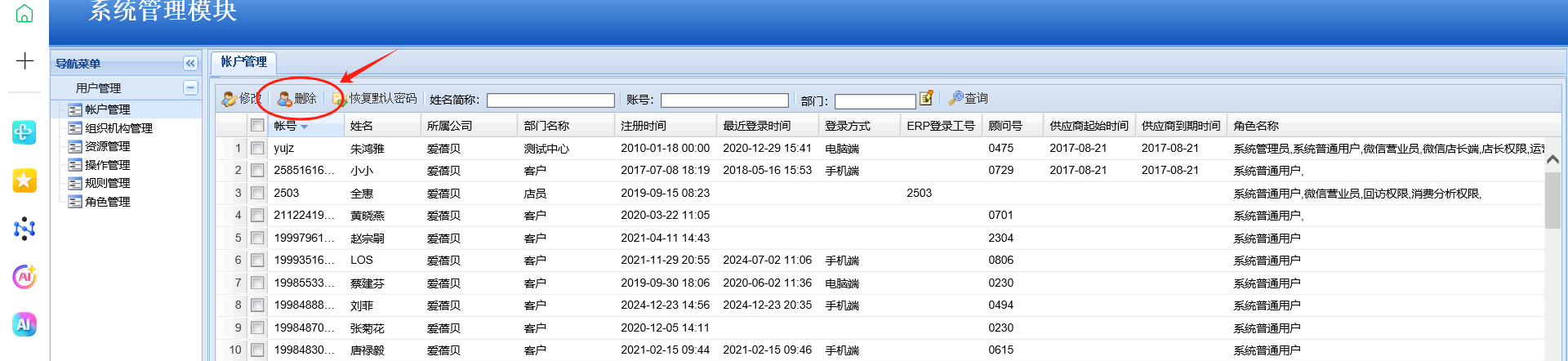Check the row for 全惠

(x=257, y=193)
